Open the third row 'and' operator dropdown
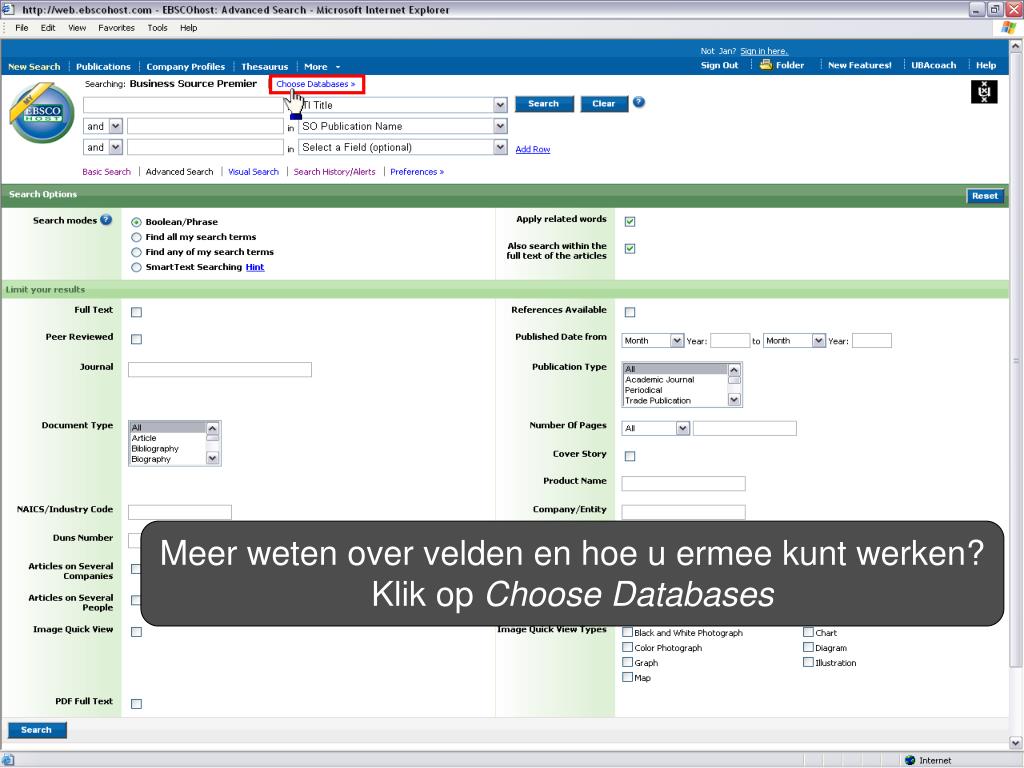Viewport: 1024px width, 768px height. 116,147
